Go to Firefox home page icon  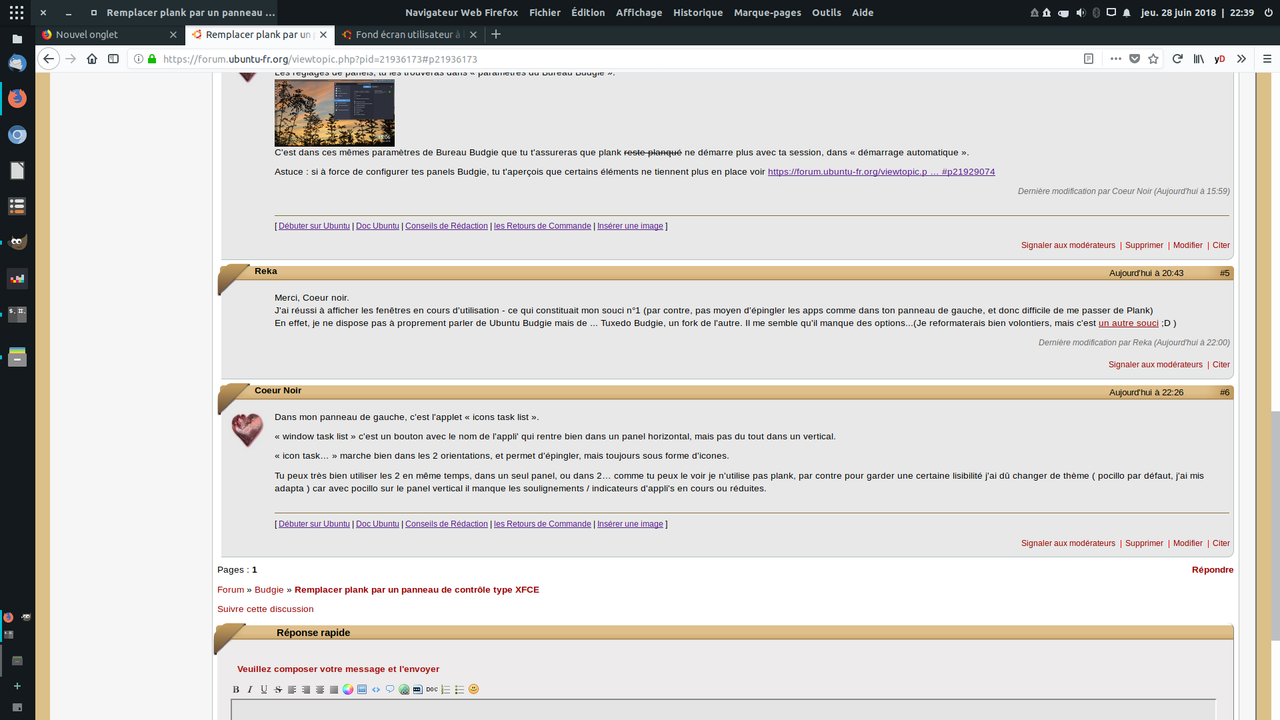pos(92,59)
